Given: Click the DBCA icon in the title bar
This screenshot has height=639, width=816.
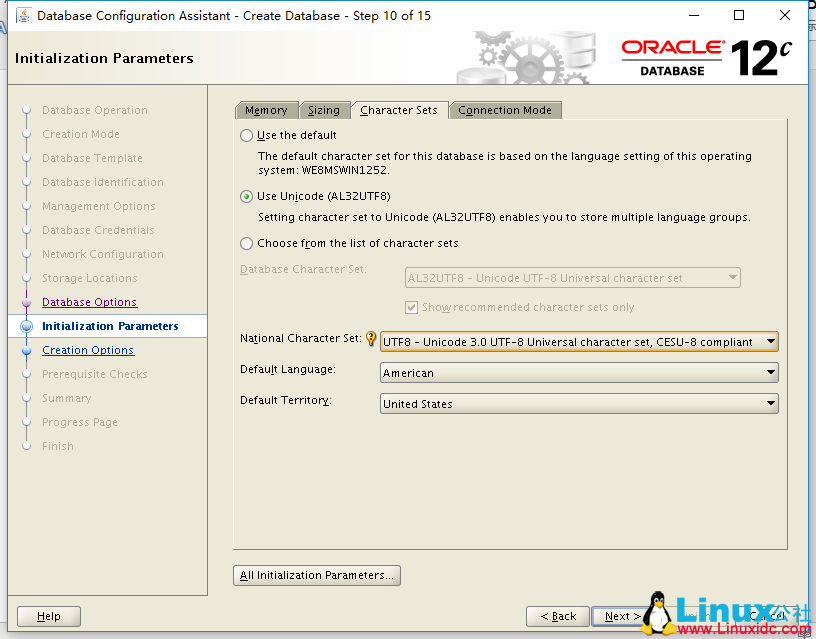Looking at the screenshot, I should (x=24, y=15).
